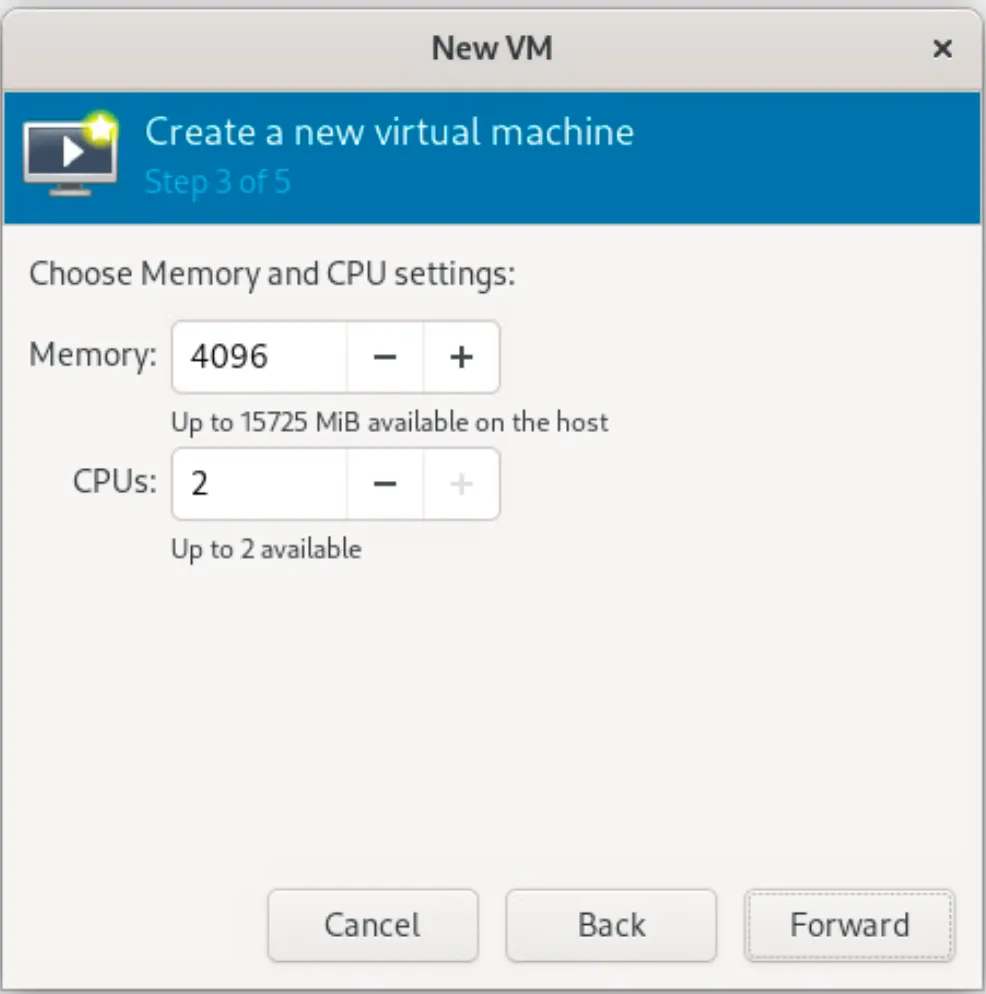This screenshot has width=986, height=994.
Task: Cancel the new VM wizard
Action: [x=373, y=925]
